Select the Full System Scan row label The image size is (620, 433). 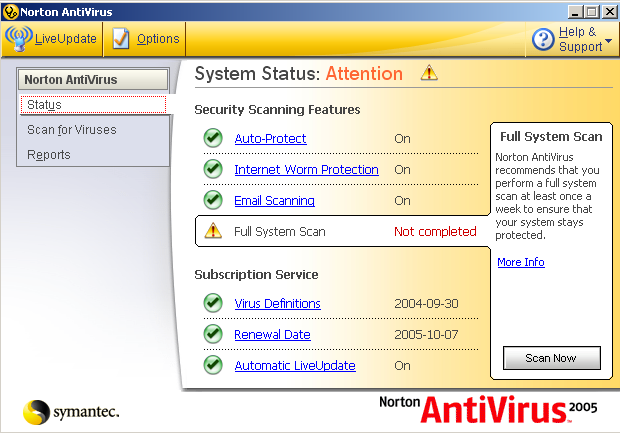coord(280,231)
